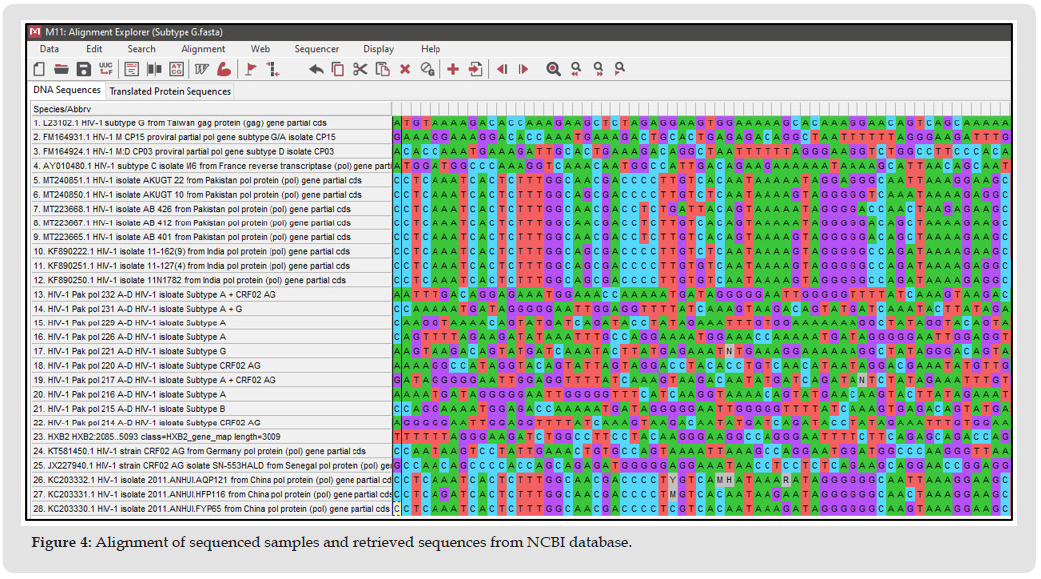The height and width of the screenshot is (579, 1041).
Task: Click the red flag mark site icon
Action: tap(251, 69)
